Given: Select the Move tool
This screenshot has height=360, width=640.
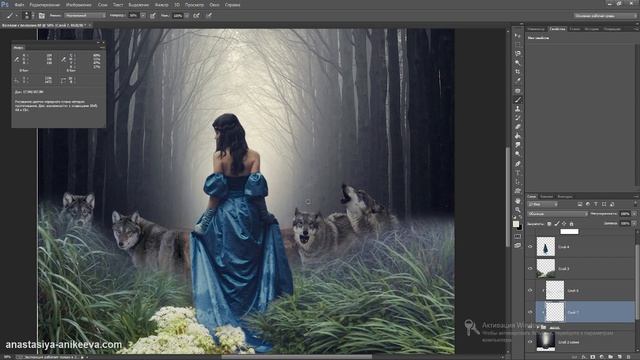Looking at the screenshot, I should click(518, 36).
